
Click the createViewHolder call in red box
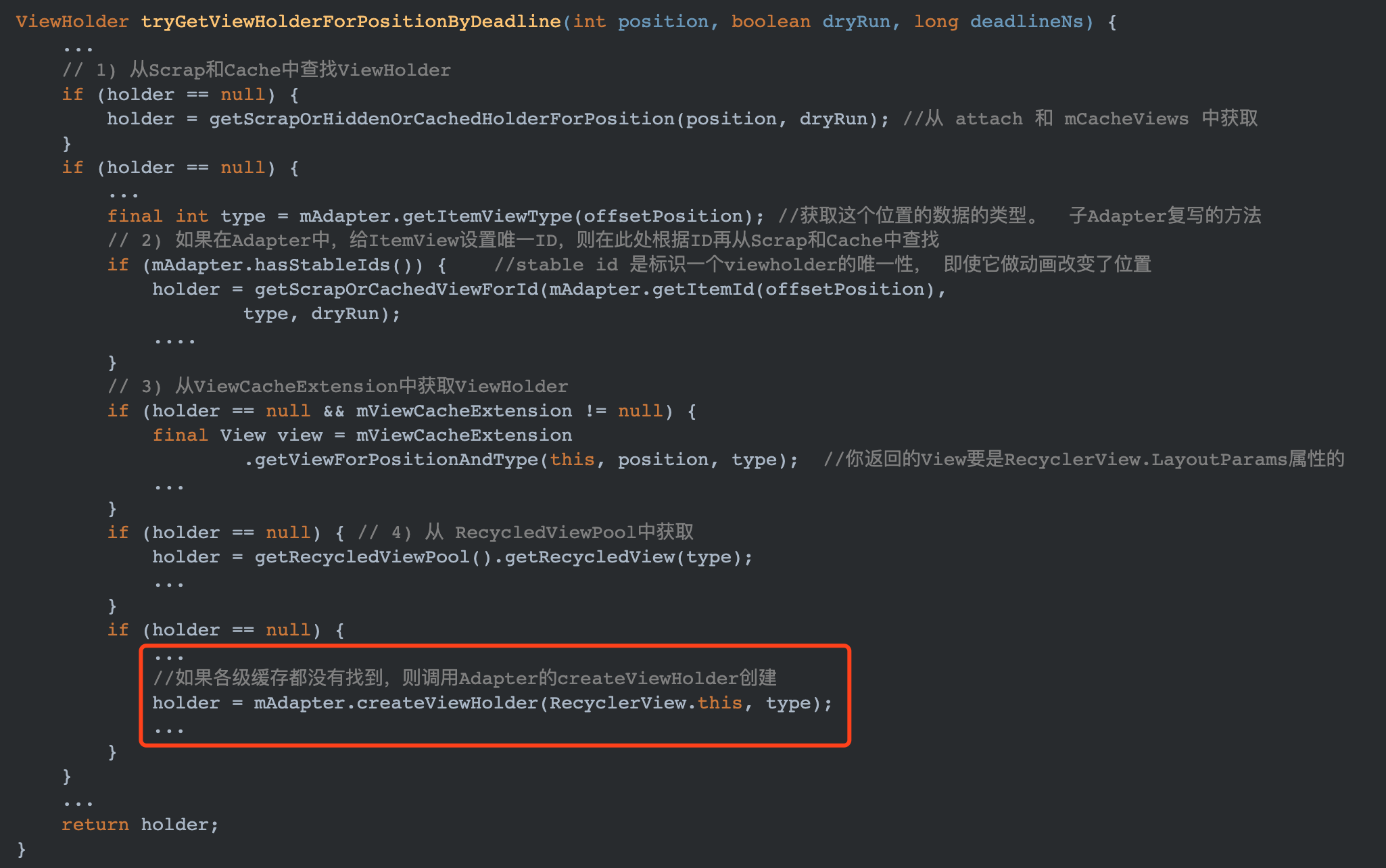click(x=446, y=703)
